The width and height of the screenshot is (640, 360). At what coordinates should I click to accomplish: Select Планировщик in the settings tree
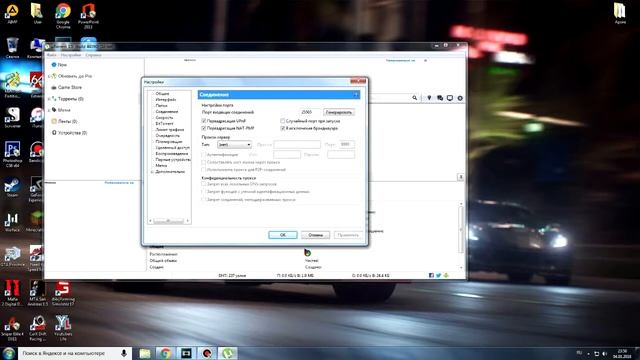169,142
